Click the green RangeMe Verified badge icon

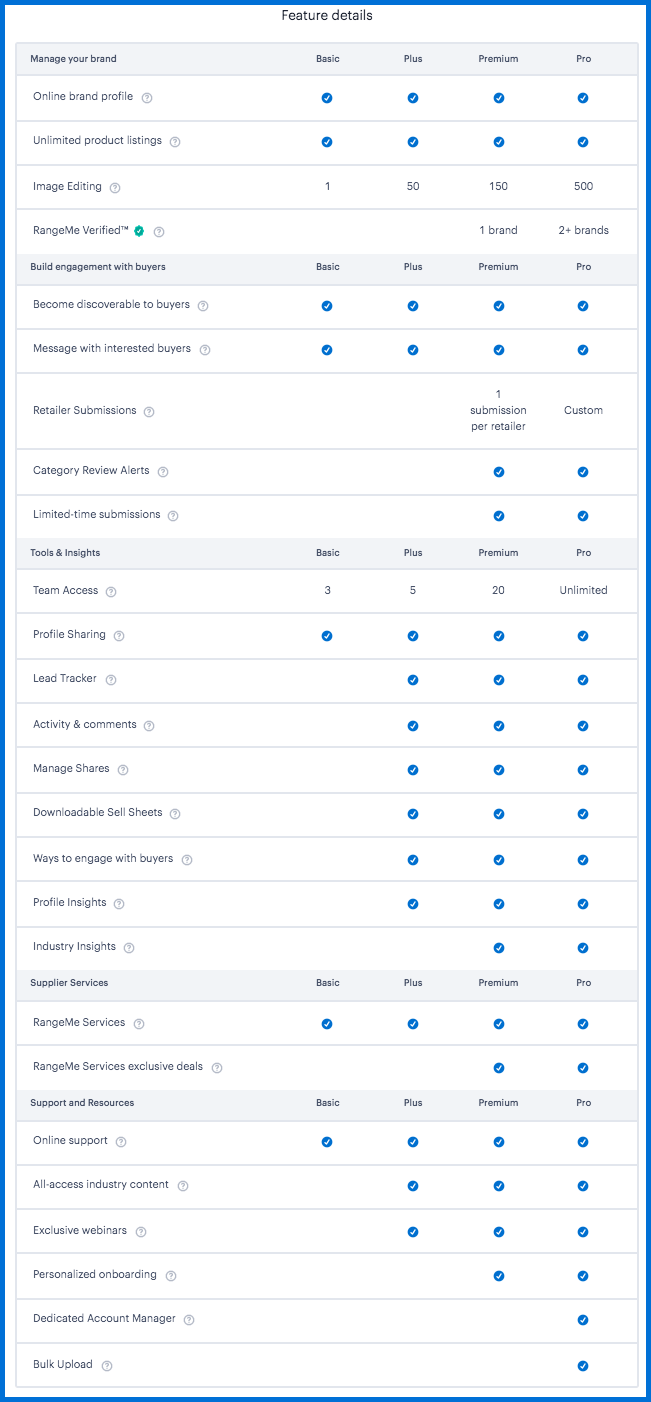[x=139, y=231]
